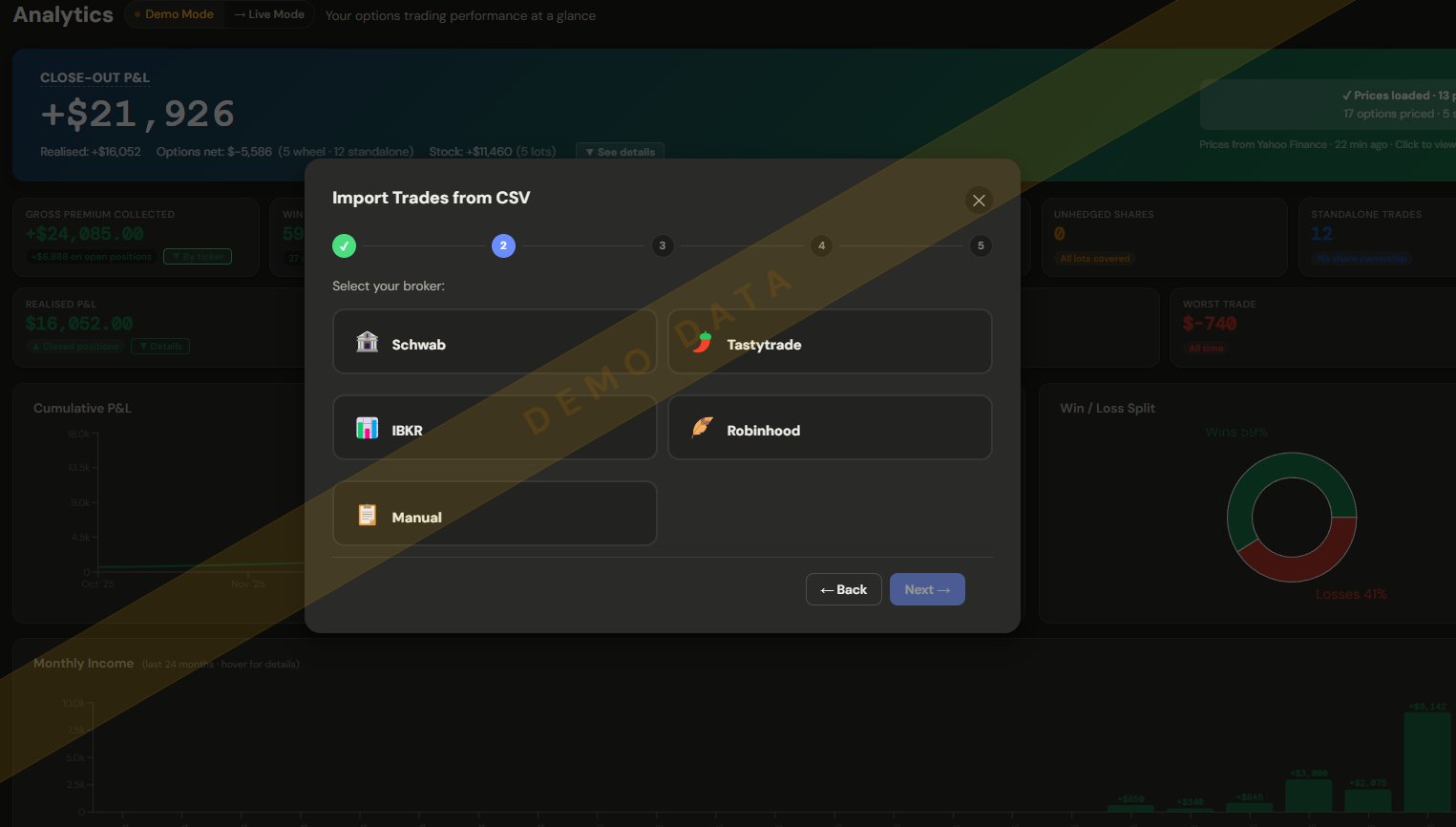Click the Robinhood feather icon

click(x=702, y=428)
